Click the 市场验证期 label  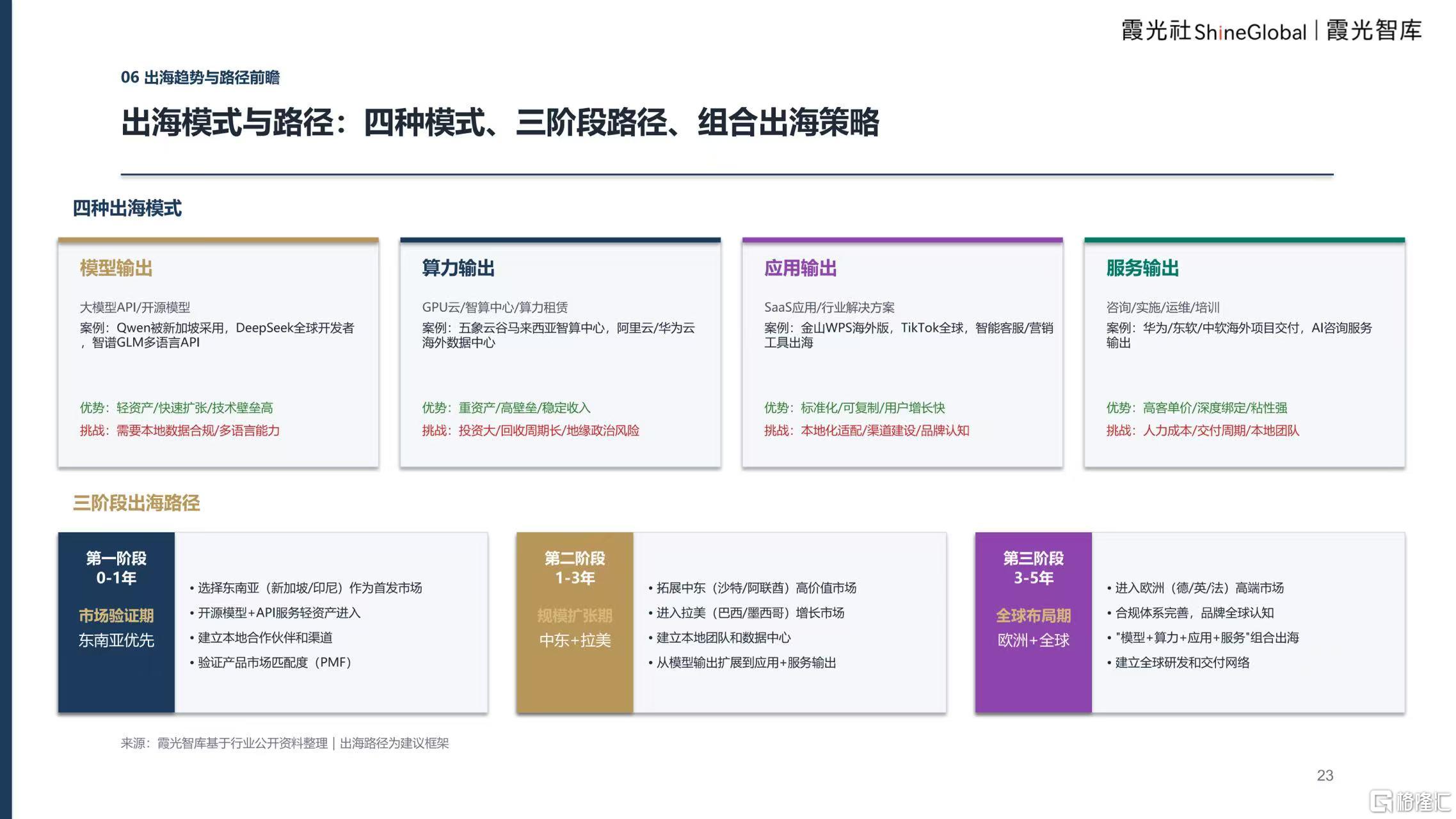coord(116,615)
